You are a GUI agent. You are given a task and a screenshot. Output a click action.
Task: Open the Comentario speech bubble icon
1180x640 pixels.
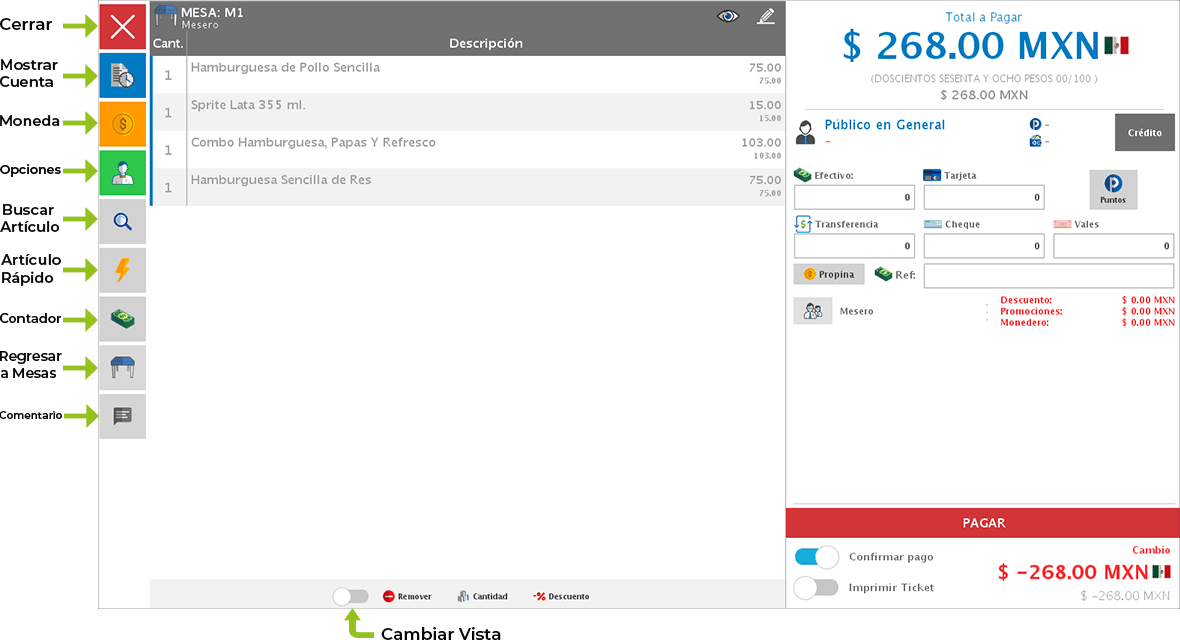pyautogui.click(x=122, y=416)
